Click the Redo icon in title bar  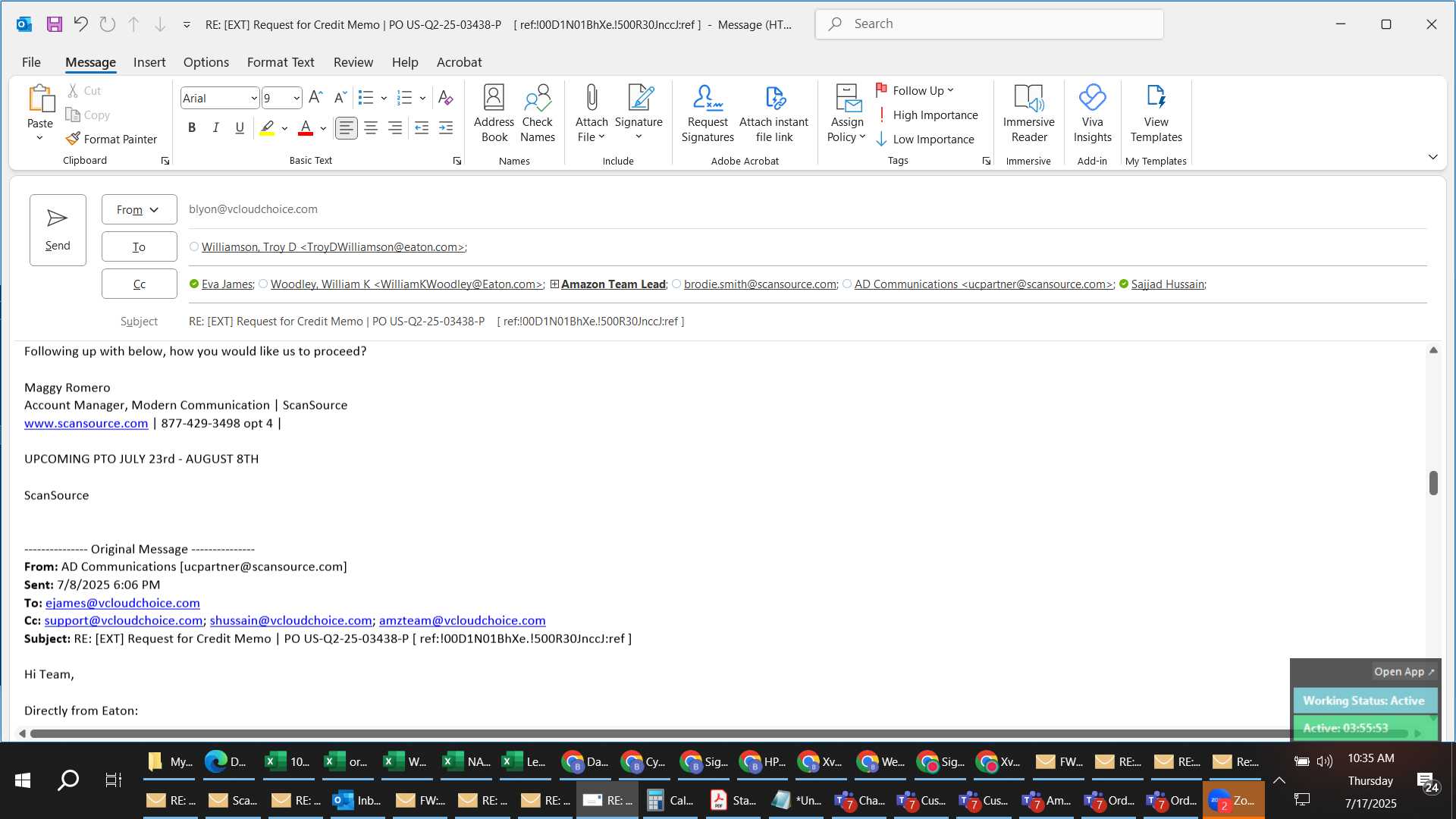click(x=108, y=24)
